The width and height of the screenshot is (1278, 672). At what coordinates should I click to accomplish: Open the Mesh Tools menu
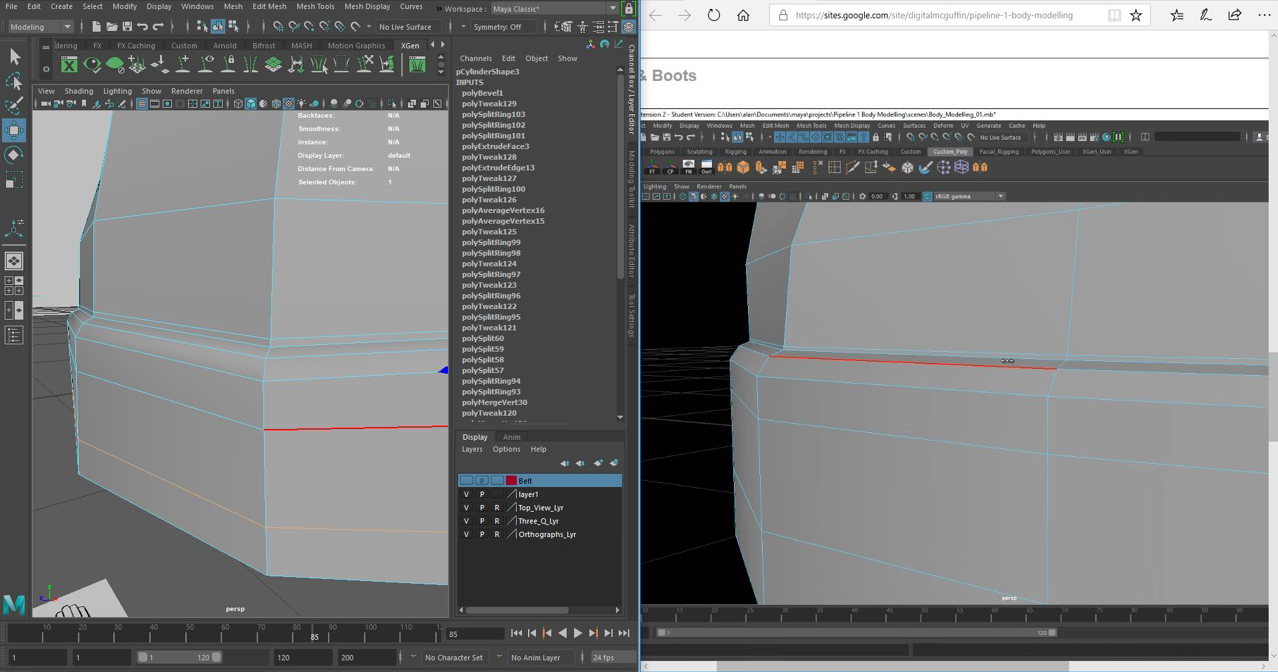[x=315, y=7]
